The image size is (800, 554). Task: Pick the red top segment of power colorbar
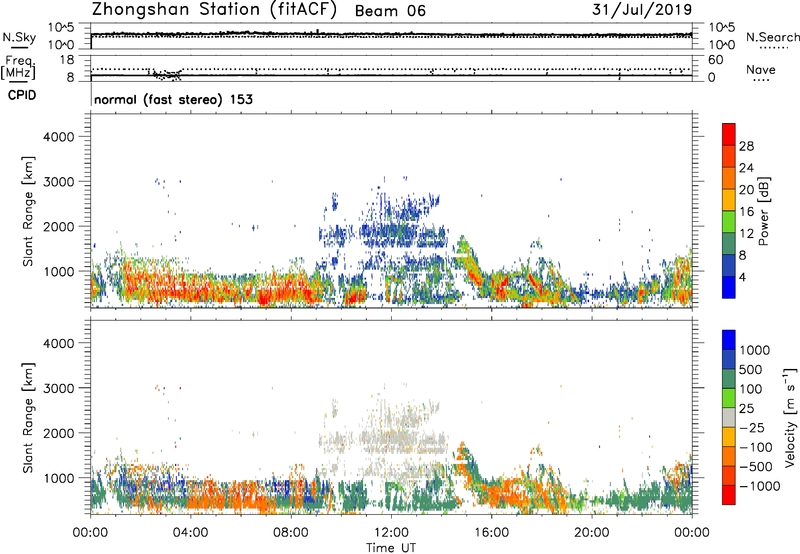729,134
